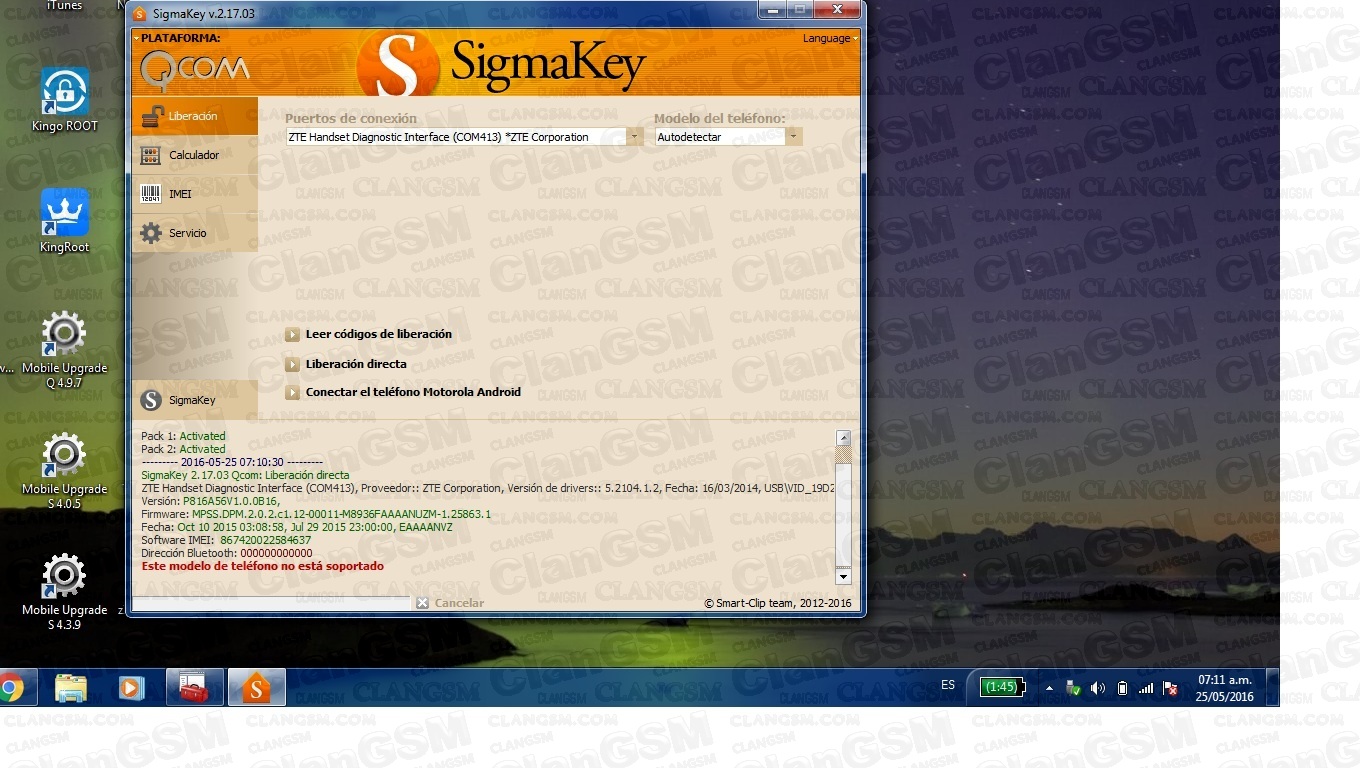This screenshot has width=1360, height=768.
Task: Open the volume speaker tray icon
Action: click(x=1098, y=688)
